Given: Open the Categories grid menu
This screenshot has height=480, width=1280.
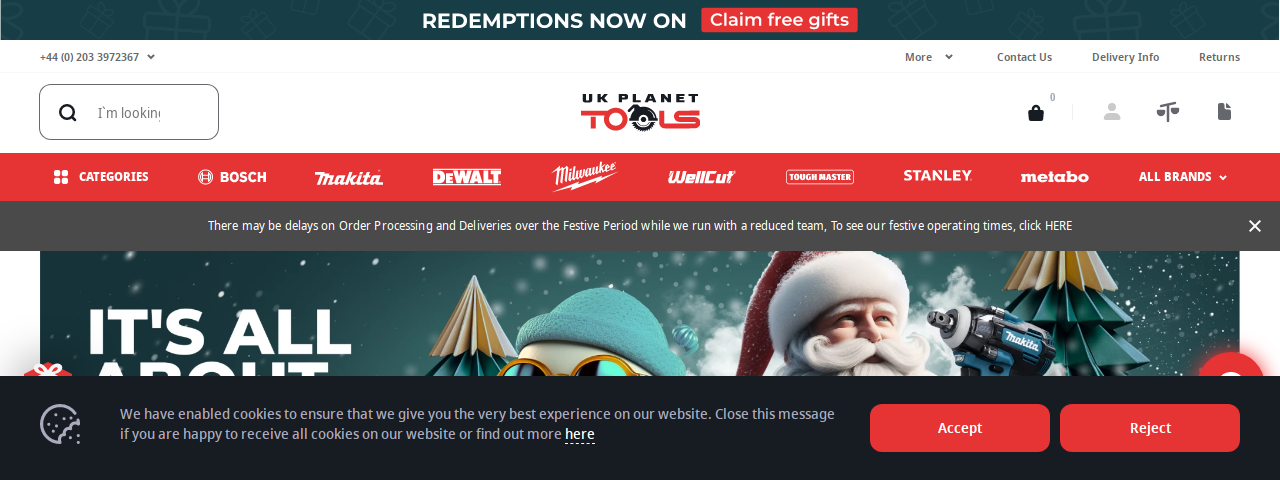Looking at the screenshot, I should tap(101, 177).
